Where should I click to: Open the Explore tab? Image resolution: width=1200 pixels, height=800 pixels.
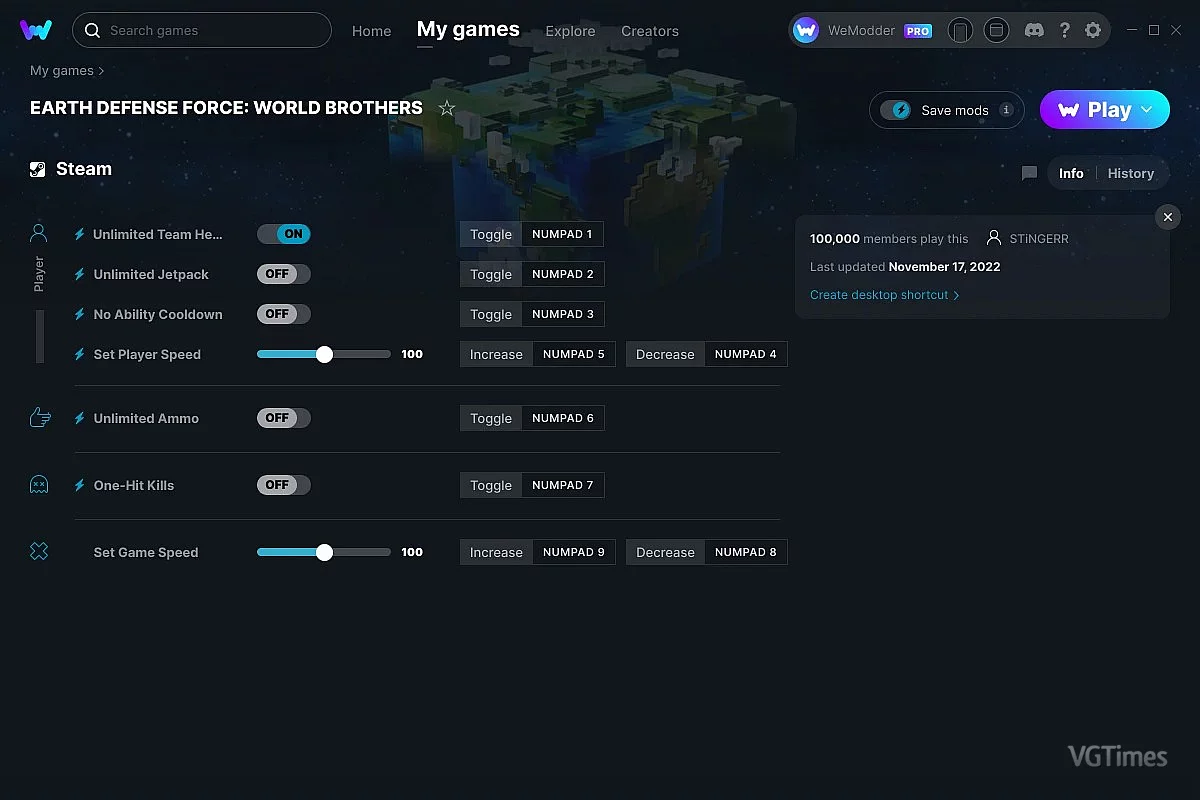pyautogui.click(x=570, y=31)
